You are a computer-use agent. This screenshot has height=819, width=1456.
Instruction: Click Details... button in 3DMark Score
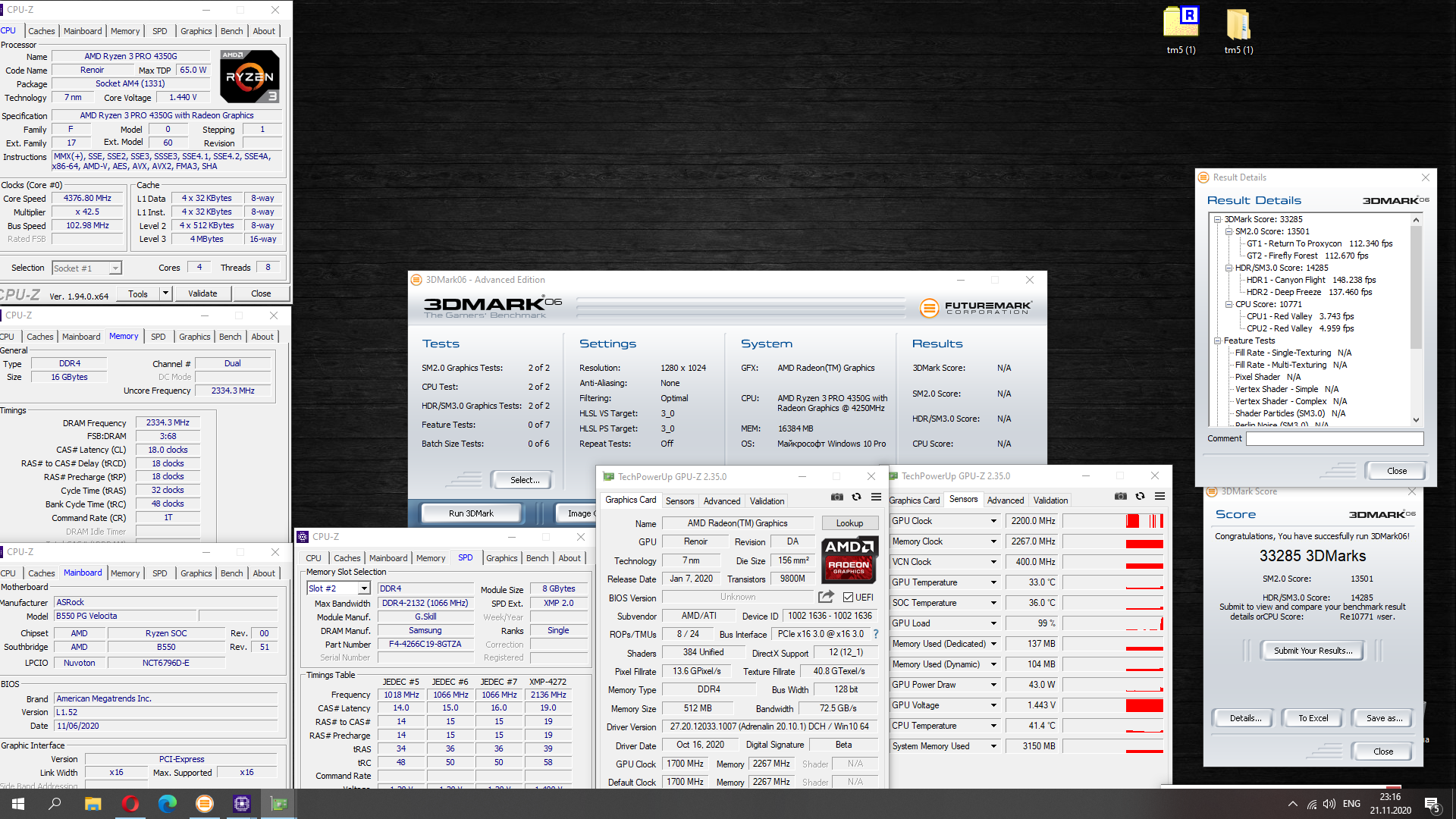[1245, 718]
